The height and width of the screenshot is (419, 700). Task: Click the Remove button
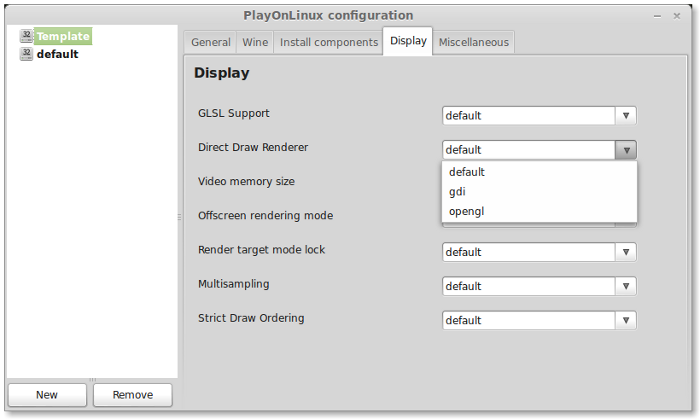pos(133,395)
